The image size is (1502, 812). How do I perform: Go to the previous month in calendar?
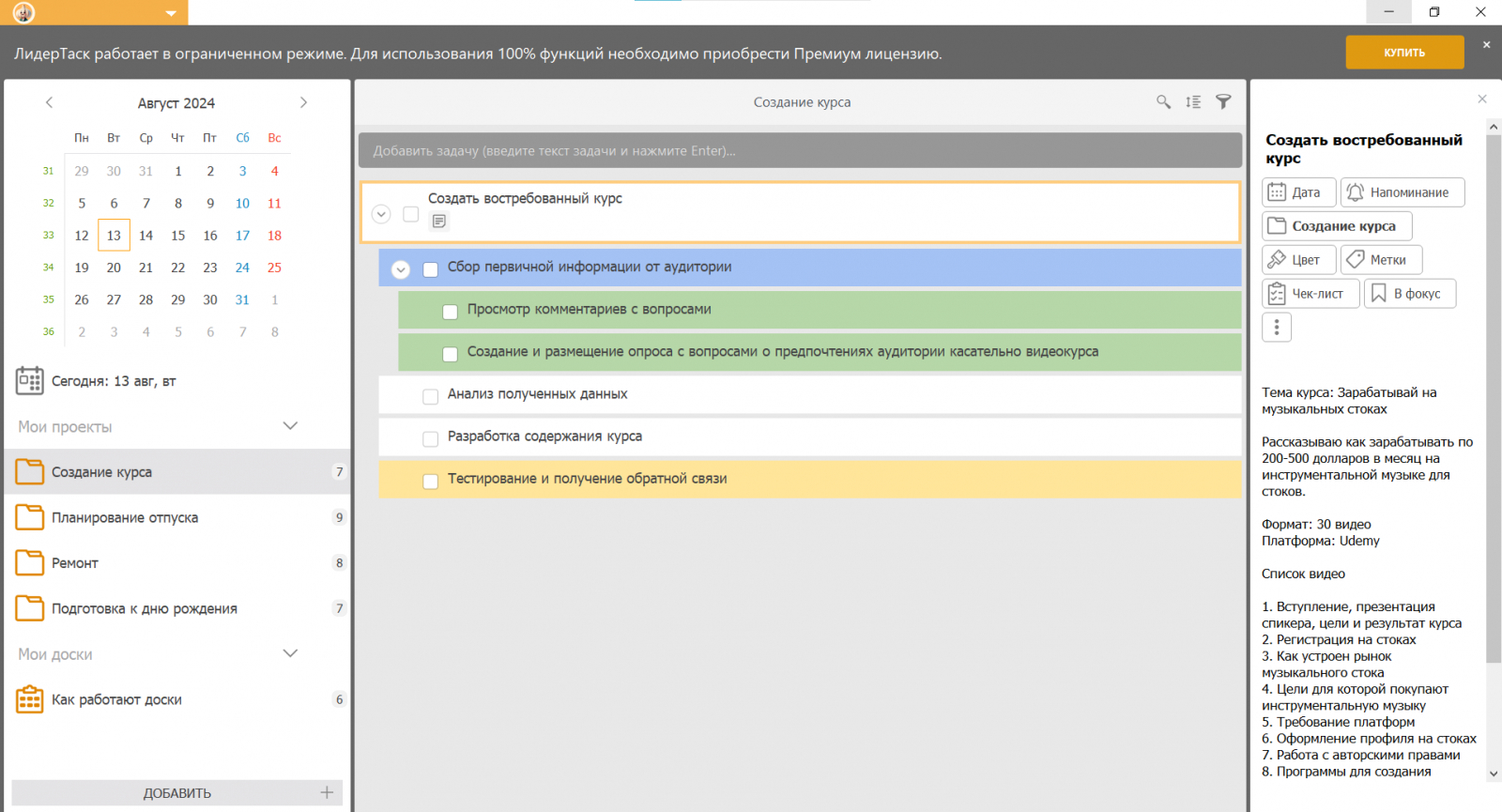(50, 102)
